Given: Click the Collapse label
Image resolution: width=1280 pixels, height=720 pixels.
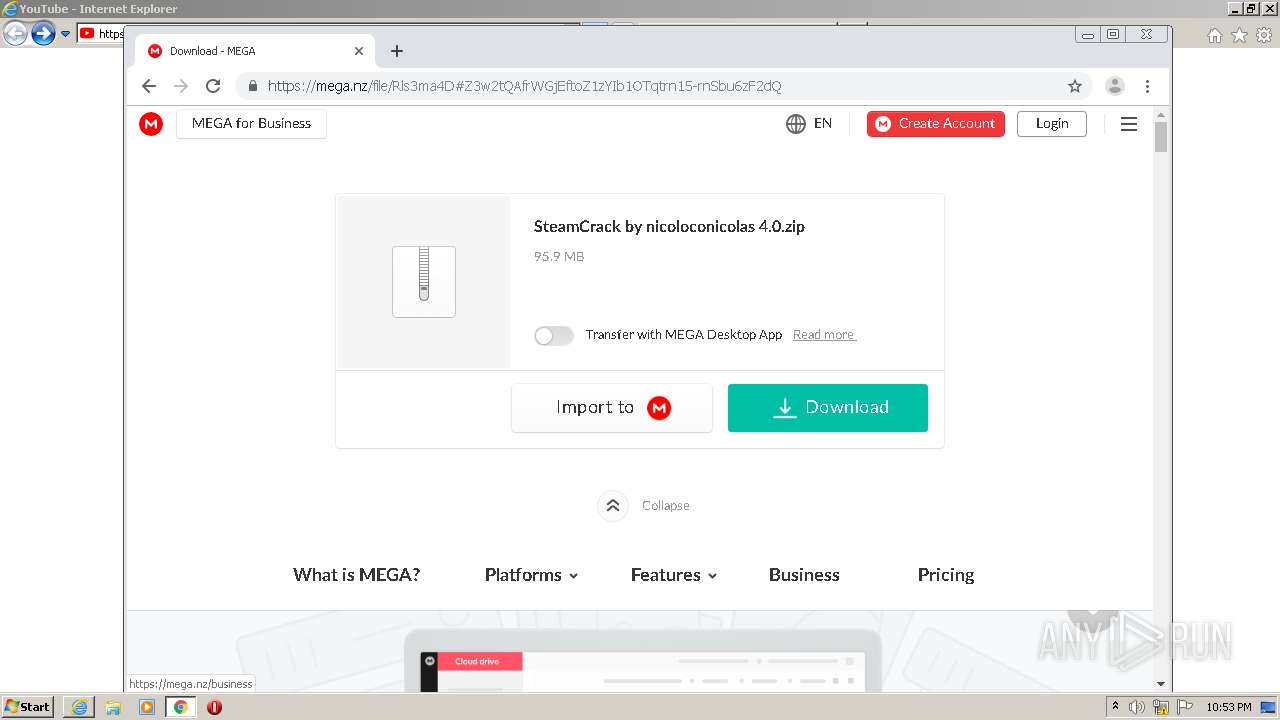Looking at the screenshot, I should click(x=666, y=506).
